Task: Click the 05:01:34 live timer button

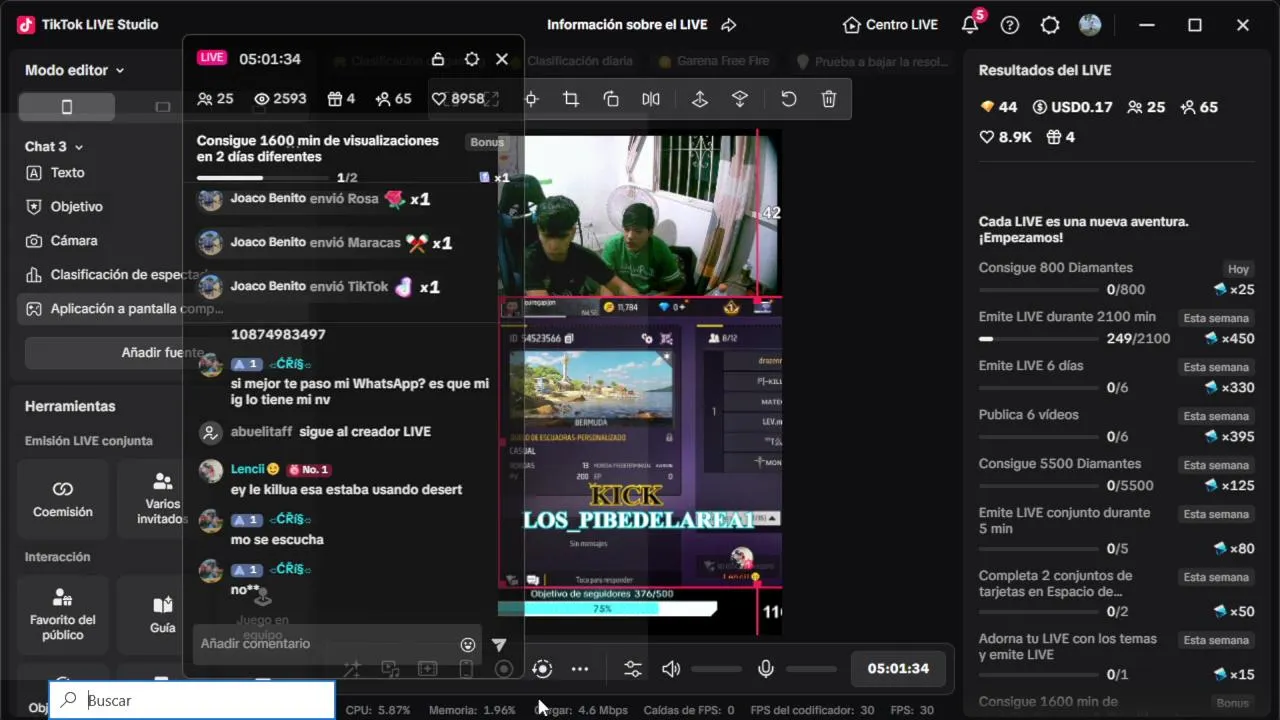Action: (x=898, y=669)
